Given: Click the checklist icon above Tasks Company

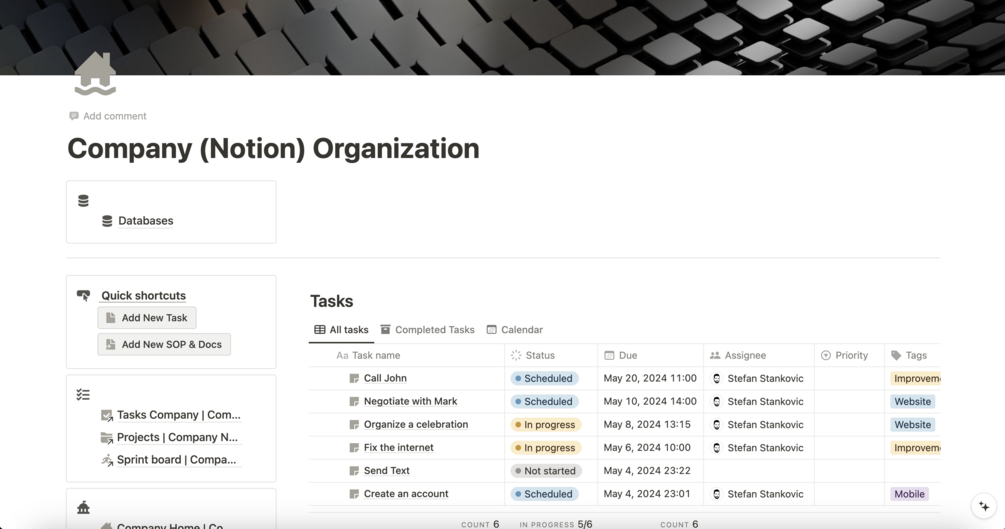Looking at the screenshot, I should coord(83,395).
